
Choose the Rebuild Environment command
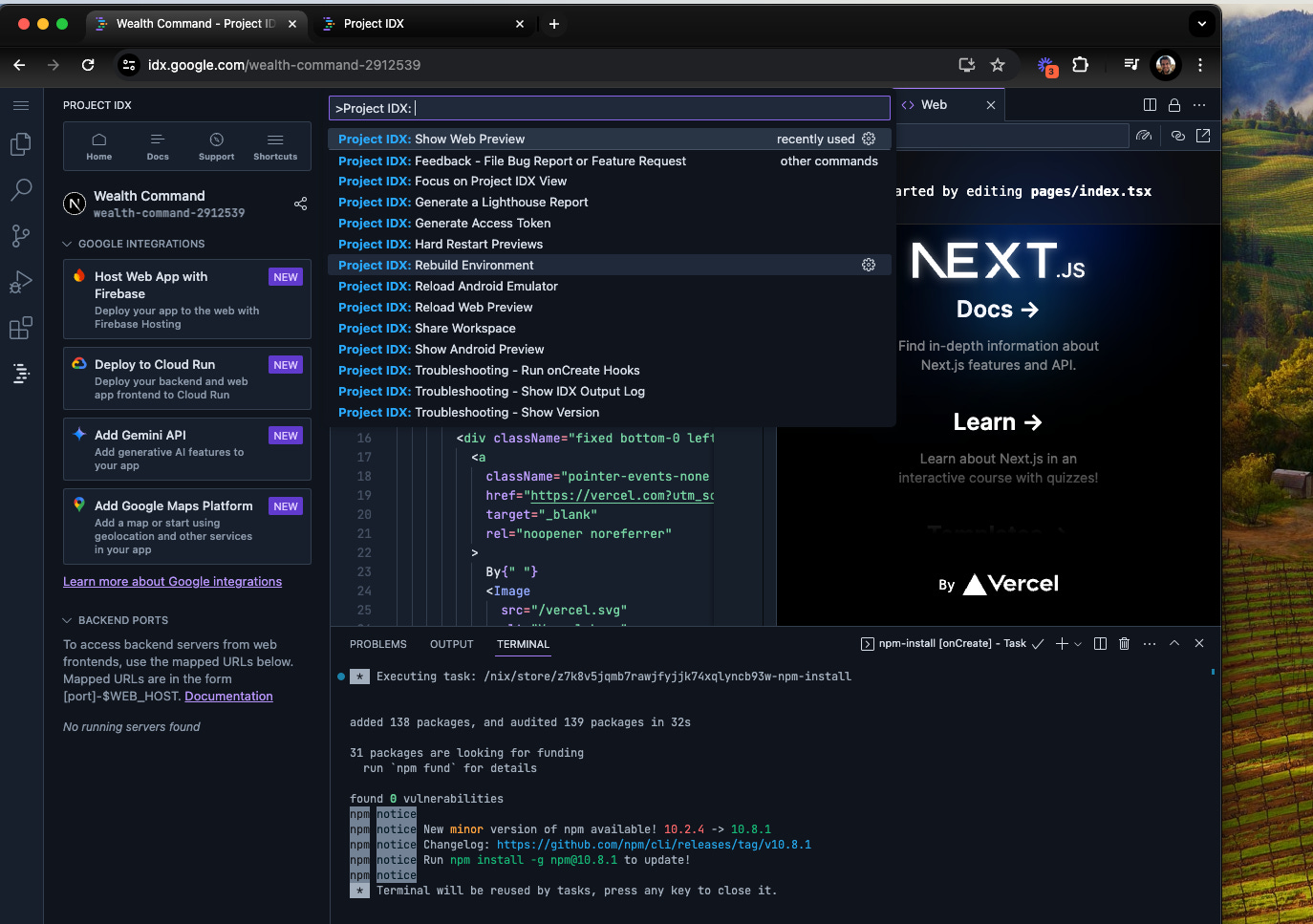pyautogui.click(x=610, y=265)
